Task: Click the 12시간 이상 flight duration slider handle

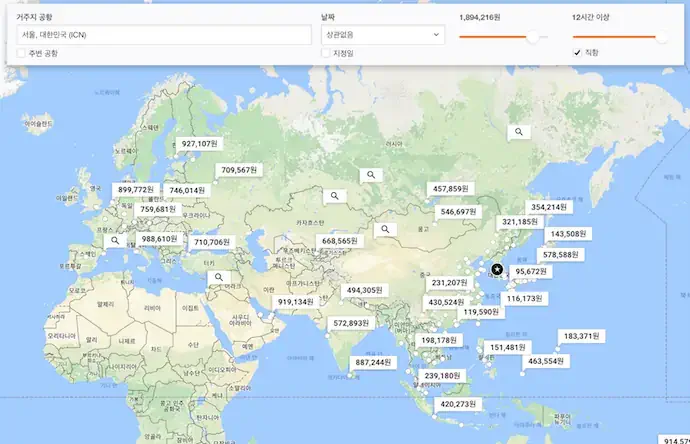Action: pyautogui.click(x=661, y=37)
